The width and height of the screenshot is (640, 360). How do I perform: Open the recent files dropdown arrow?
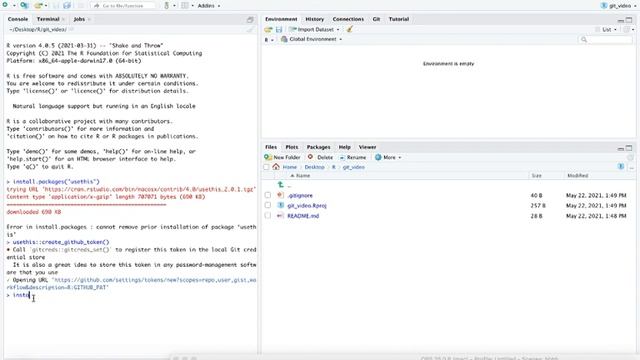coord(46,6)
